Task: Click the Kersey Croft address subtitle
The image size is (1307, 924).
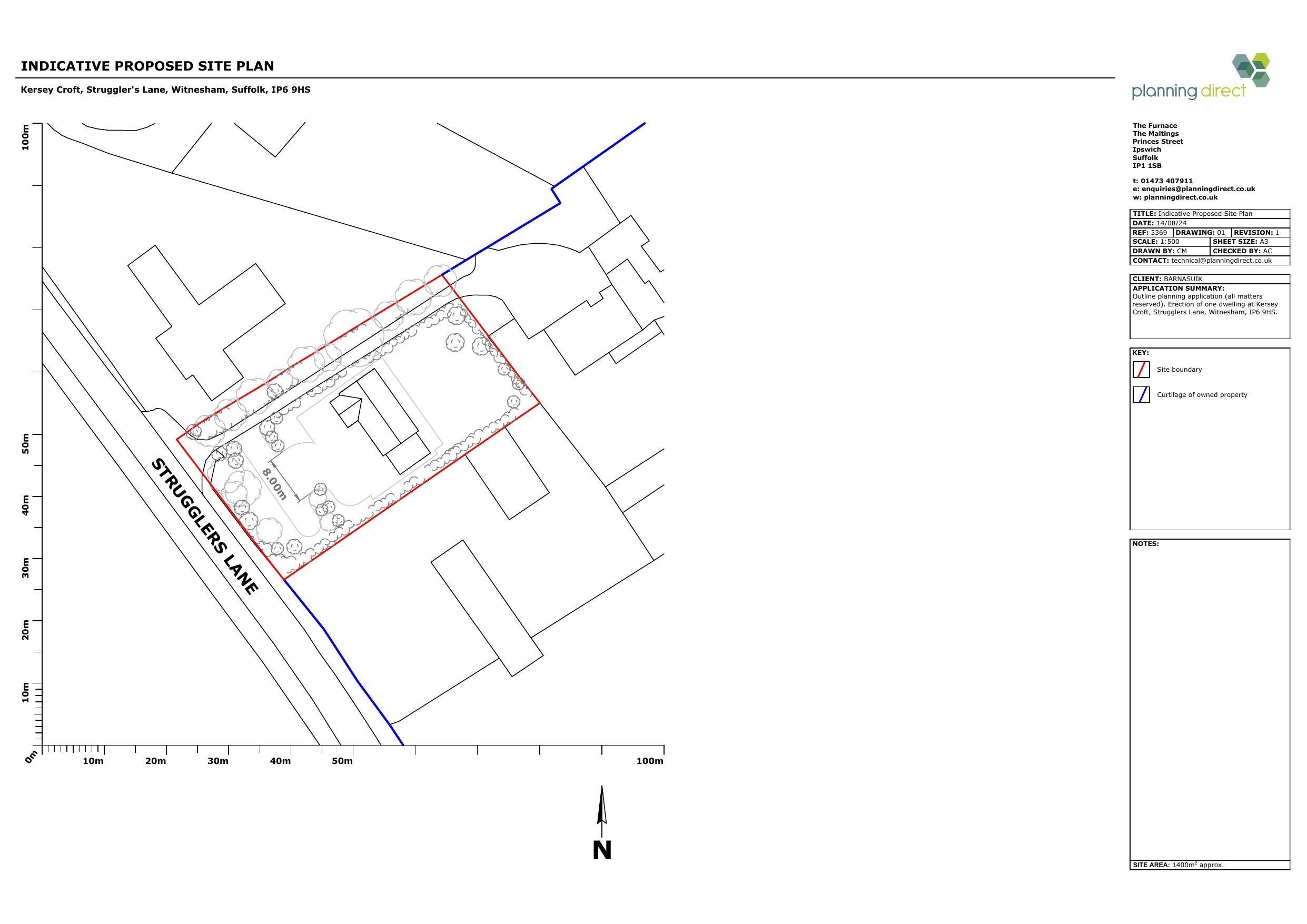Action: pyautogui.click(x=166, y=90)
